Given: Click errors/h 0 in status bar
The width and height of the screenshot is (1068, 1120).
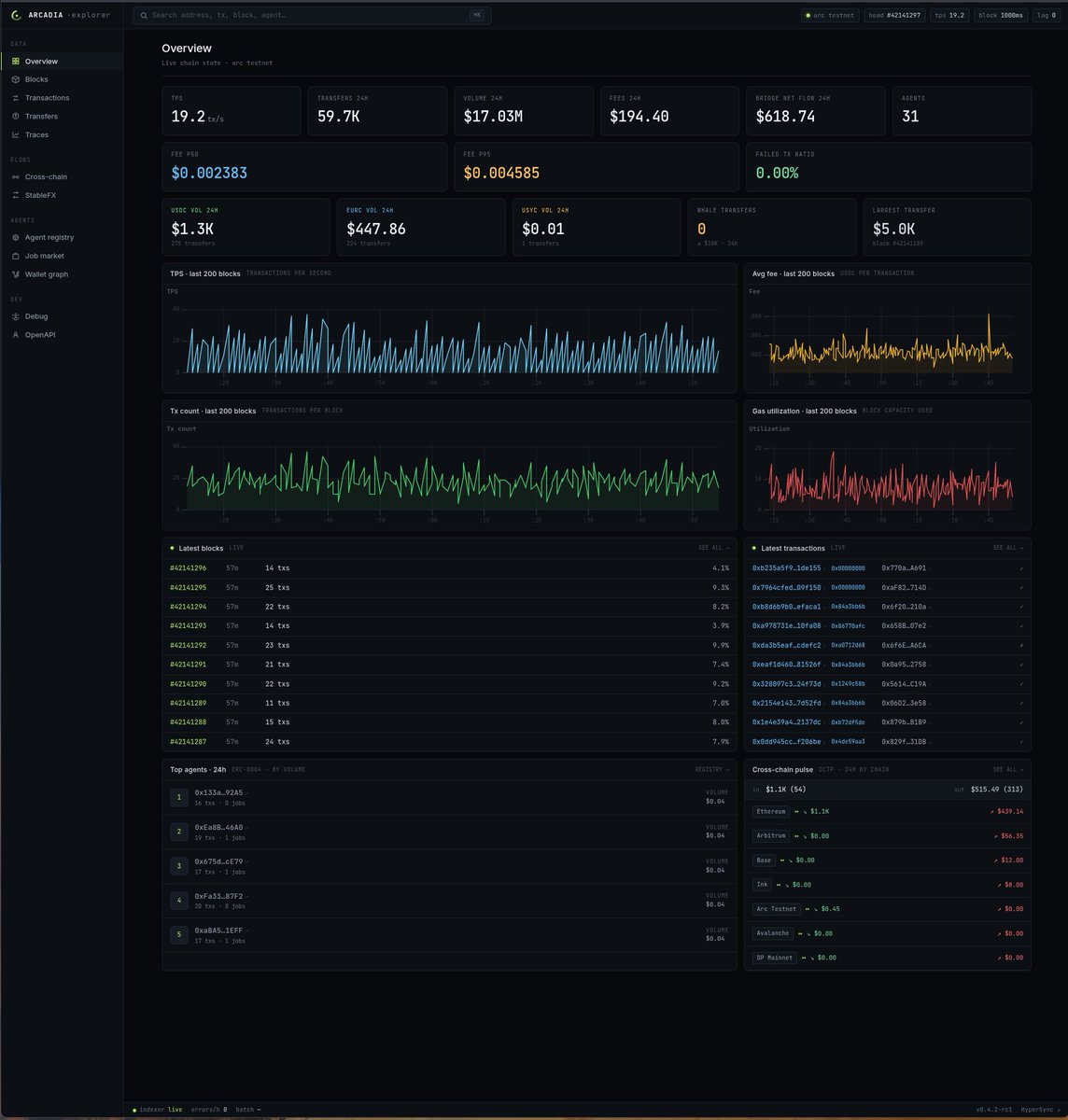Looking at the screenshot, I should pos(209,1110).
